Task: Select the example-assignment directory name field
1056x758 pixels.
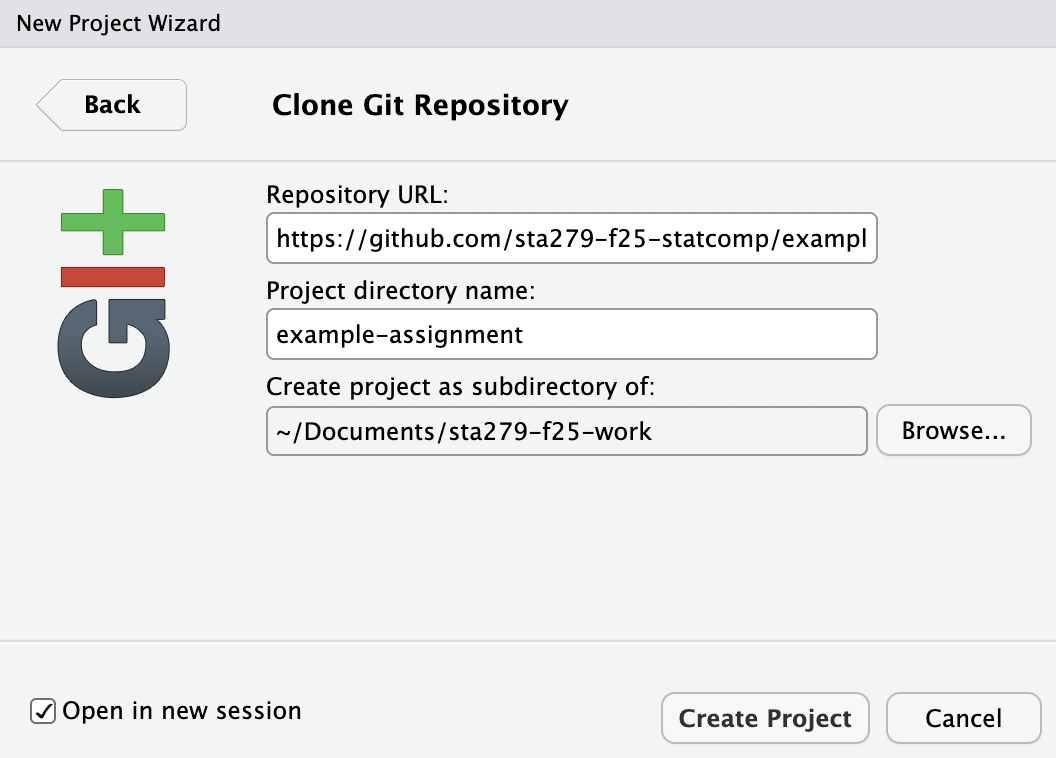Action: click(x=571, y=334)
